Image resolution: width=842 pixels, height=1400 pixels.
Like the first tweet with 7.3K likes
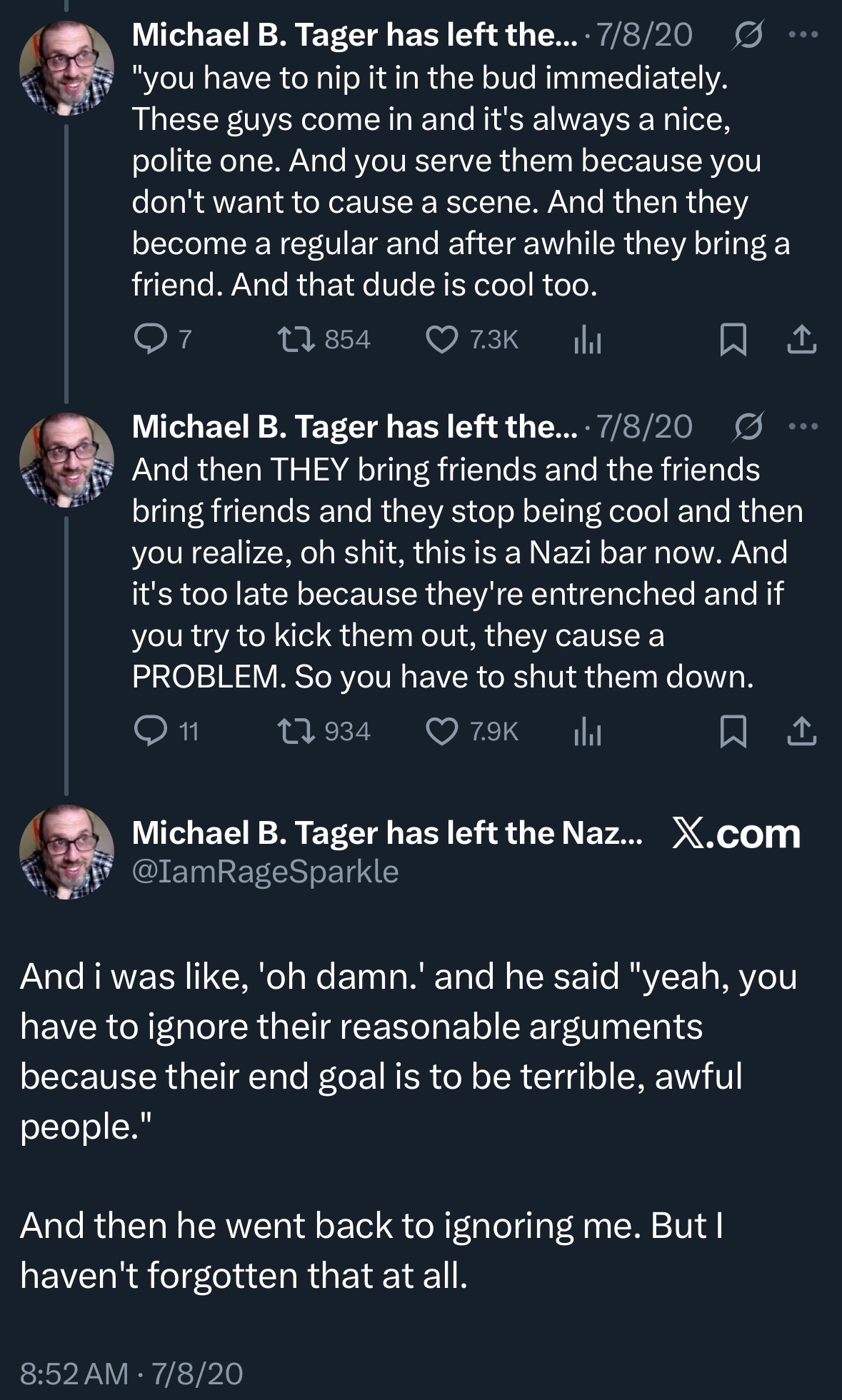pyautogui.click(x=441, y=339)
